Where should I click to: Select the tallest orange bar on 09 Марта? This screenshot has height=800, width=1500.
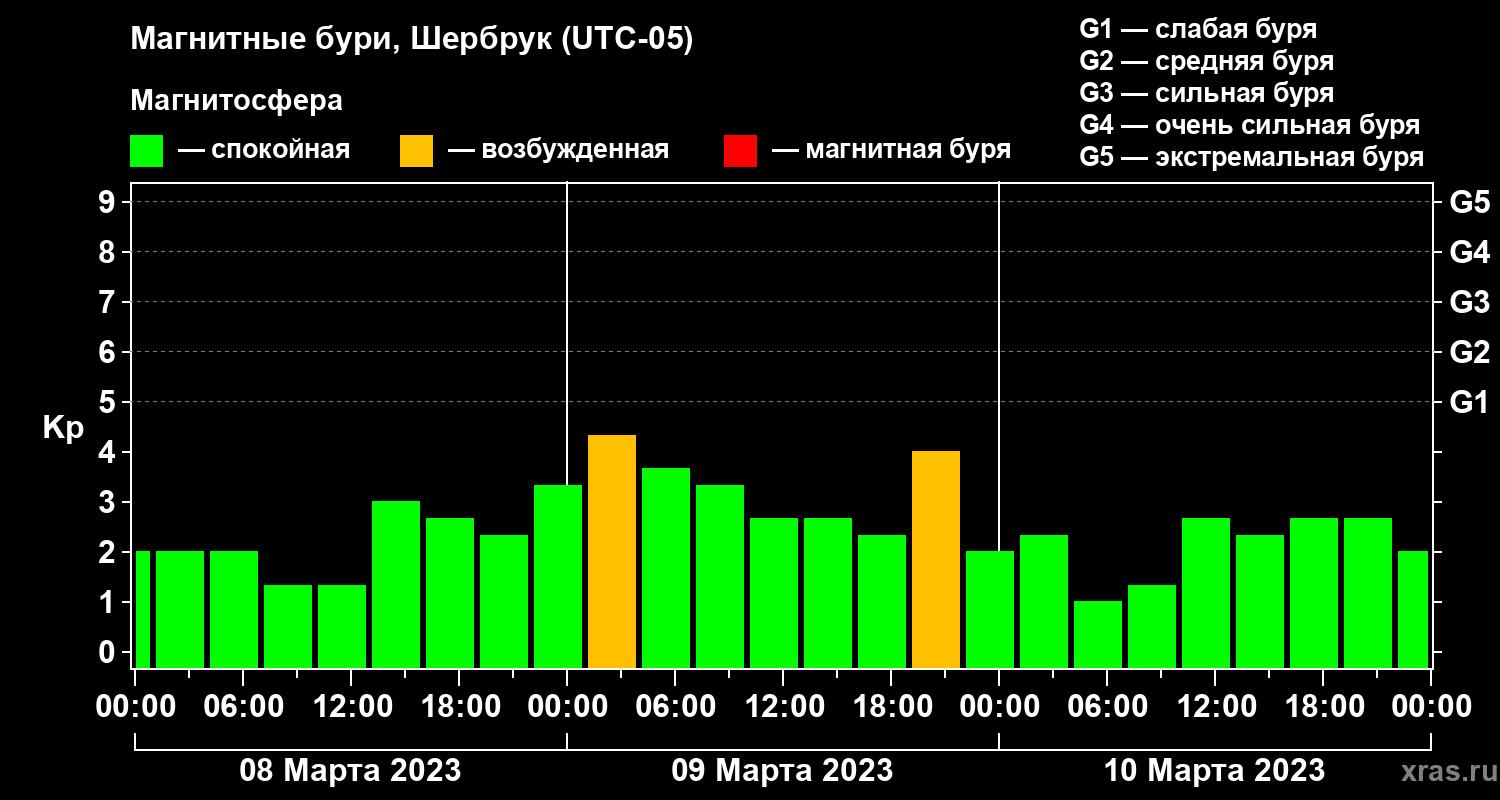612,551
